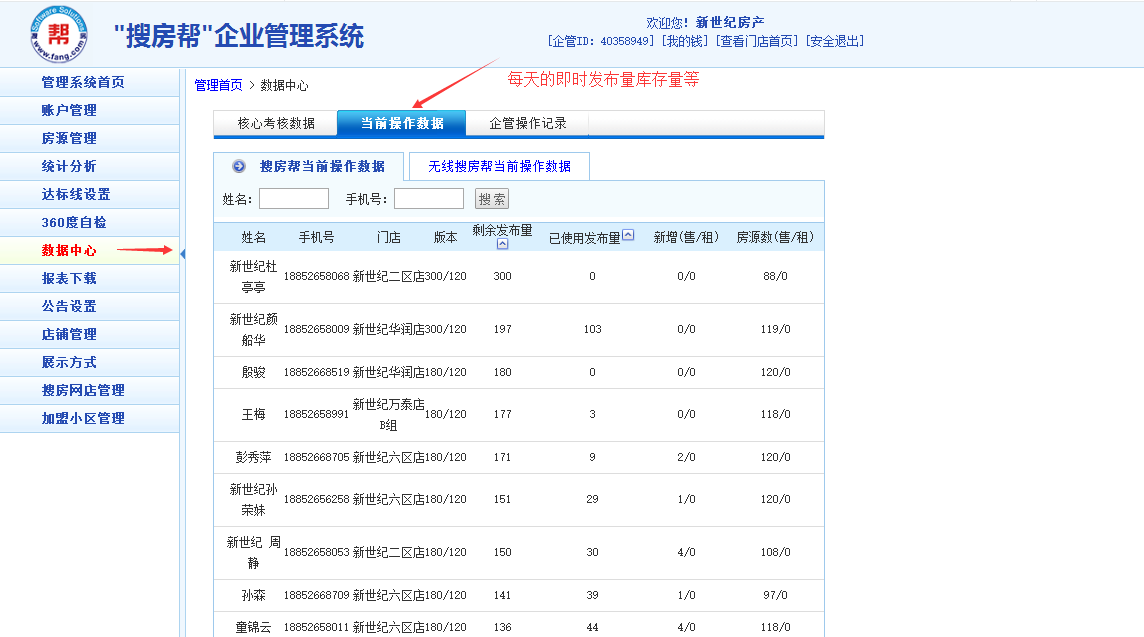Go to 加盟小区管理 in the sidebar
Screen dimensions: 1144x637
tap(83, 418)
